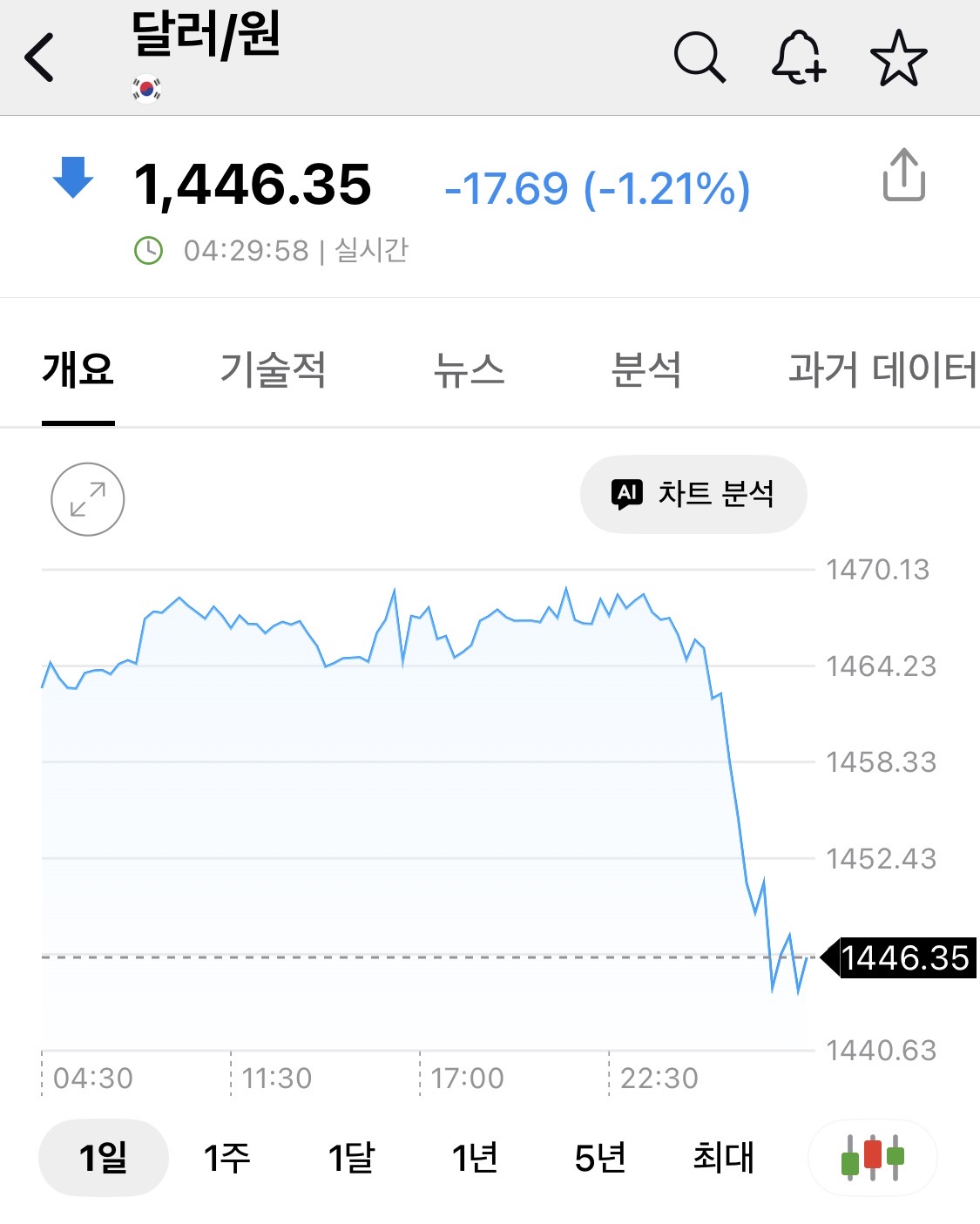Go to 분석 tab
The image size is (980, 1224).
645,369
